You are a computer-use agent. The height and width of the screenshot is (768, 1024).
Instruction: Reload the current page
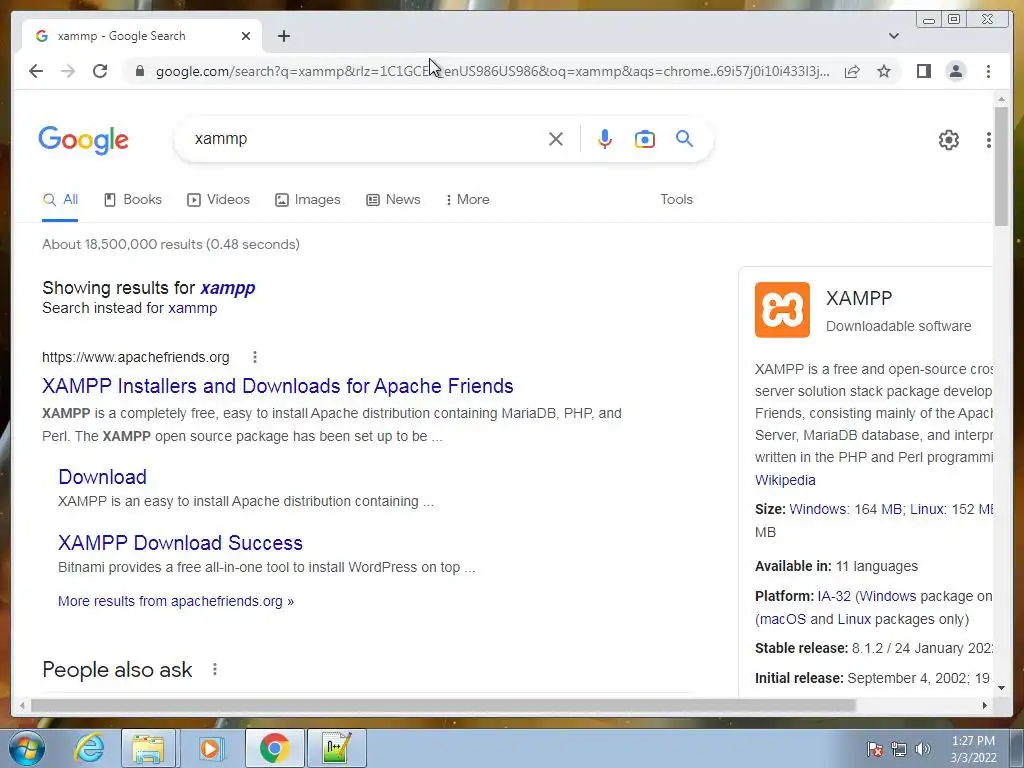tap(100, 71)
